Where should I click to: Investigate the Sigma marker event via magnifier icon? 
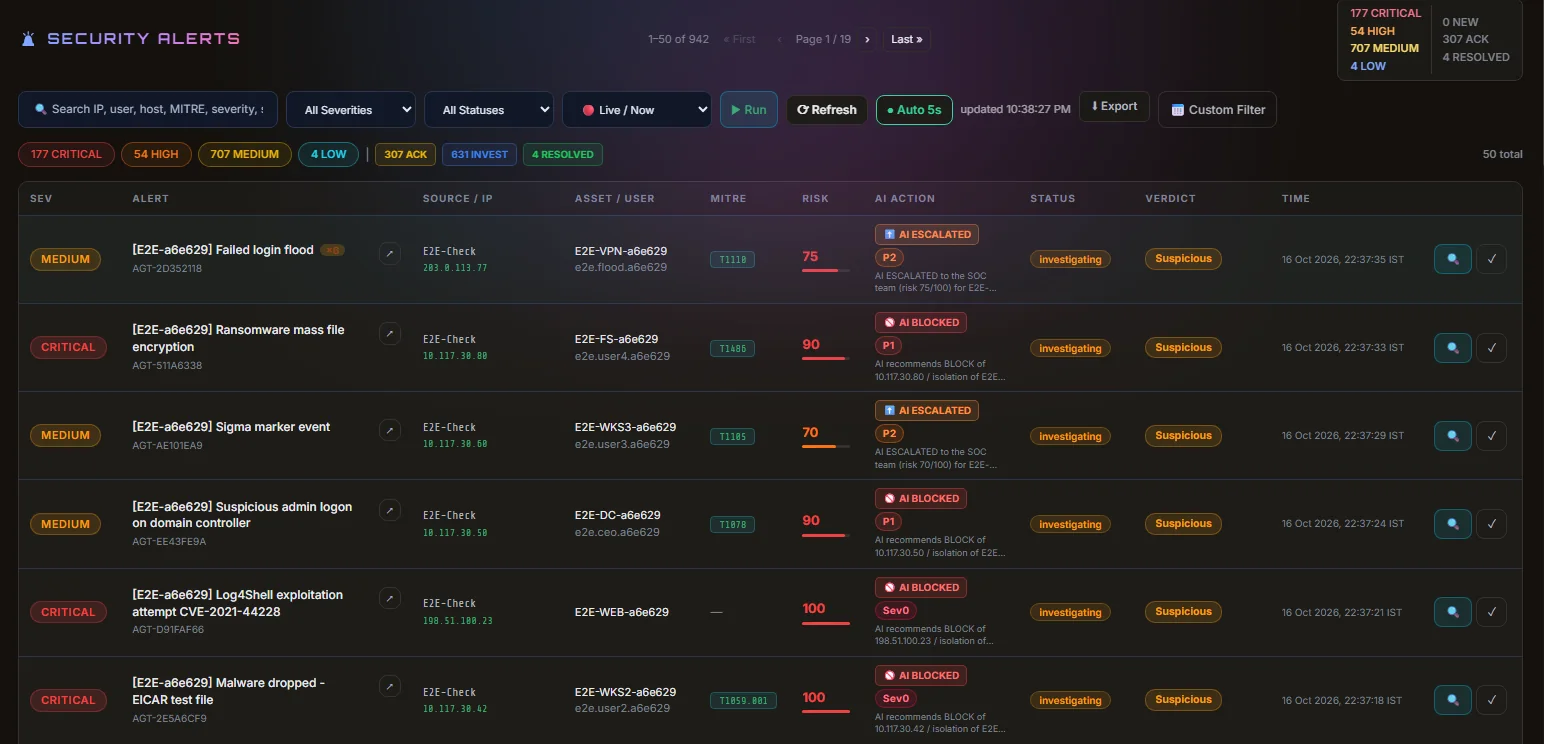tap(1452, 435)
